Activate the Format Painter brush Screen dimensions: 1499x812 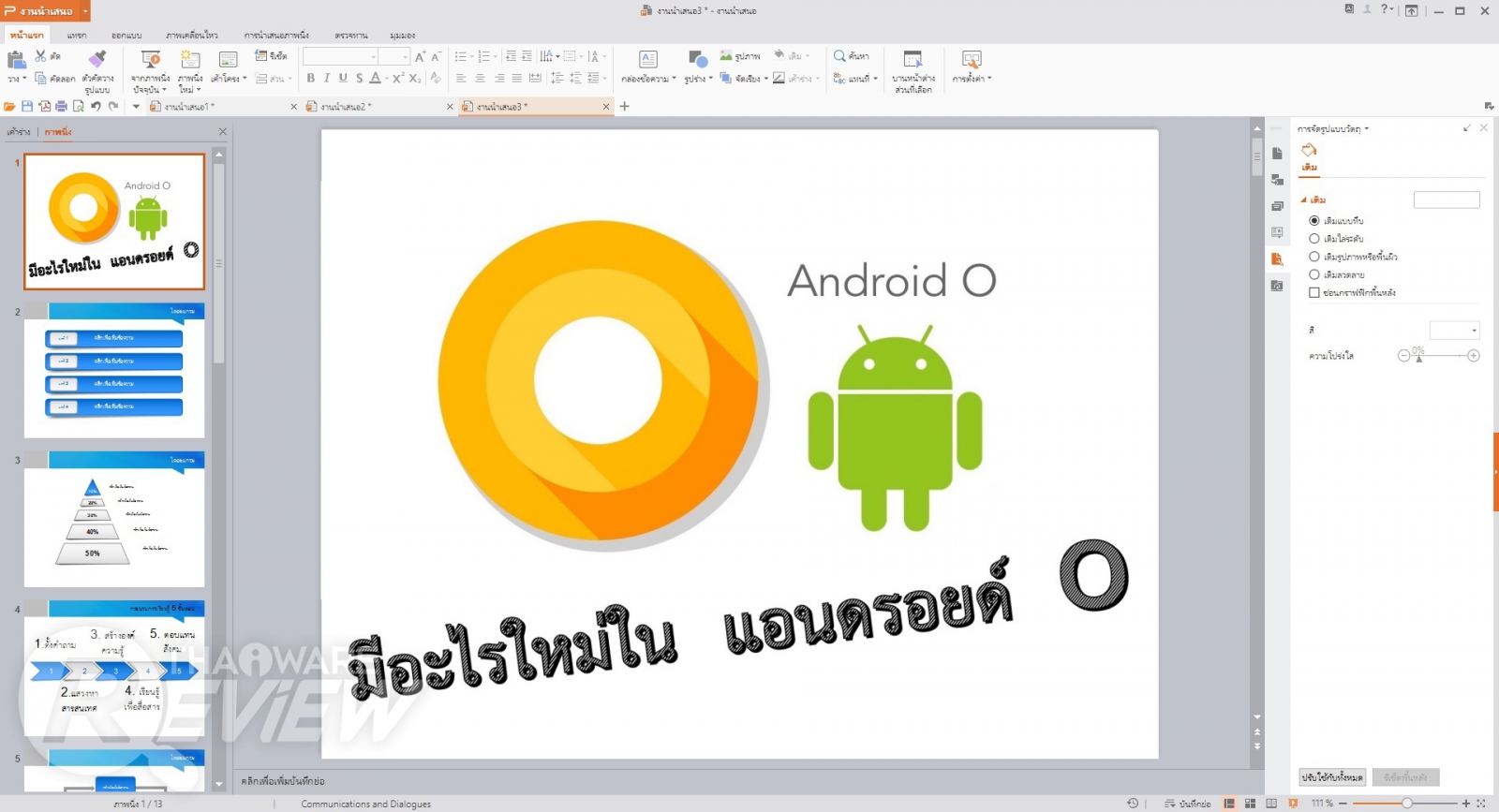[x=97, y=60]
